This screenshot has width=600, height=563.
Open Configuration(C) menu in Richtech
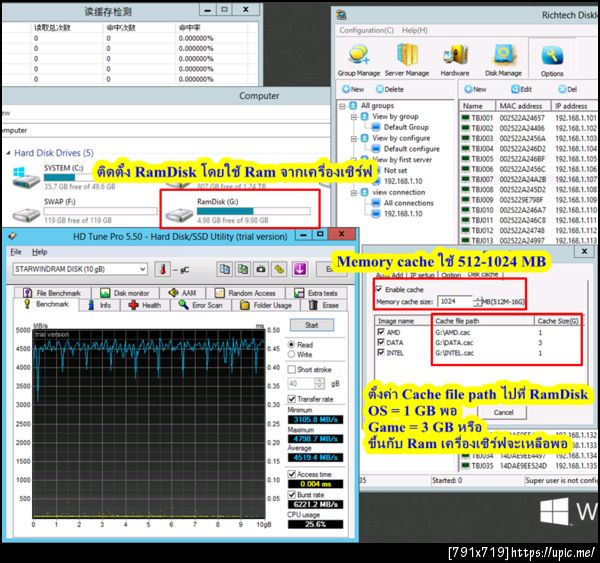pos(366,30)
